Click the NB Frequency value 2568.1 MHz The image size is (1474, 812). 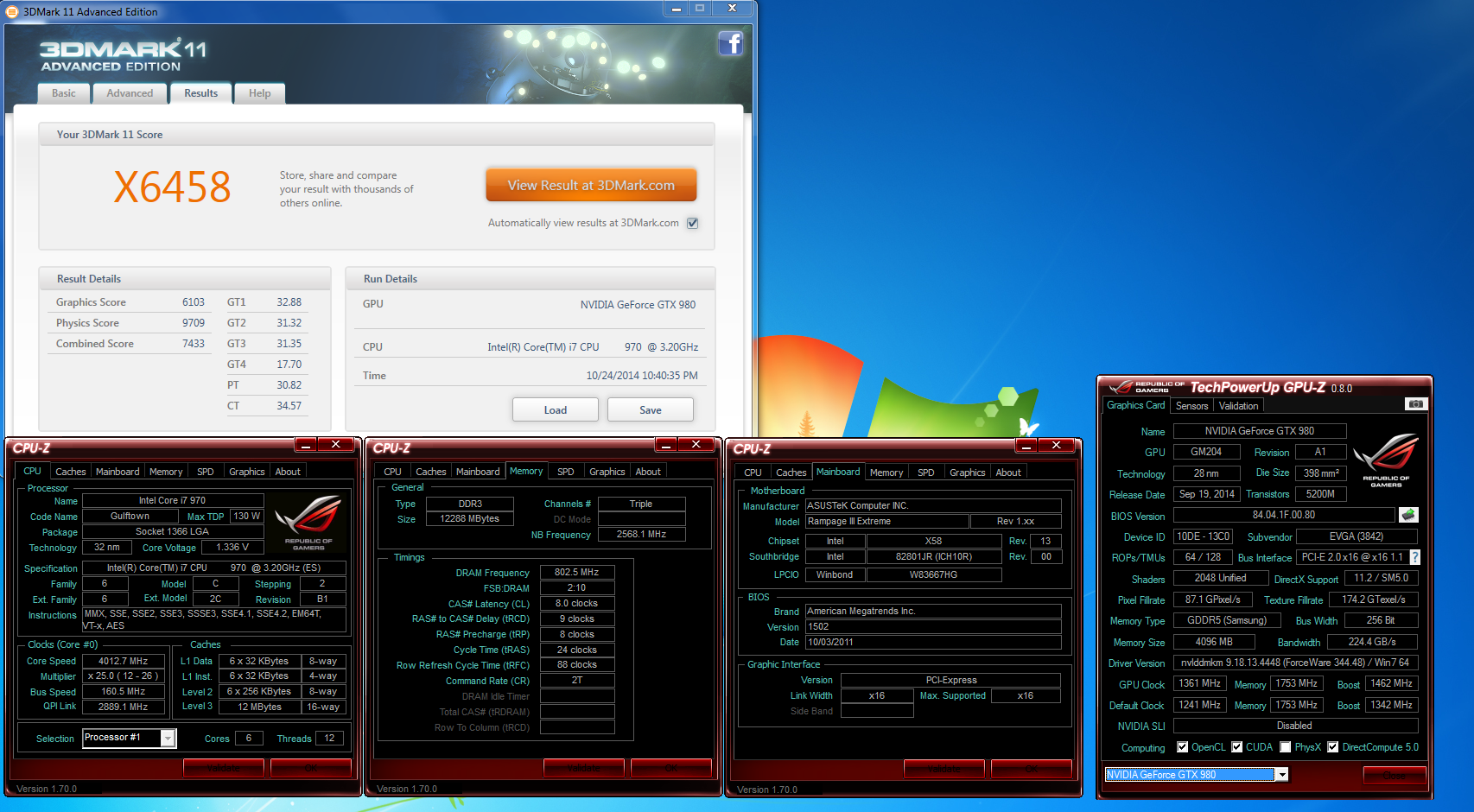point(641,534)
